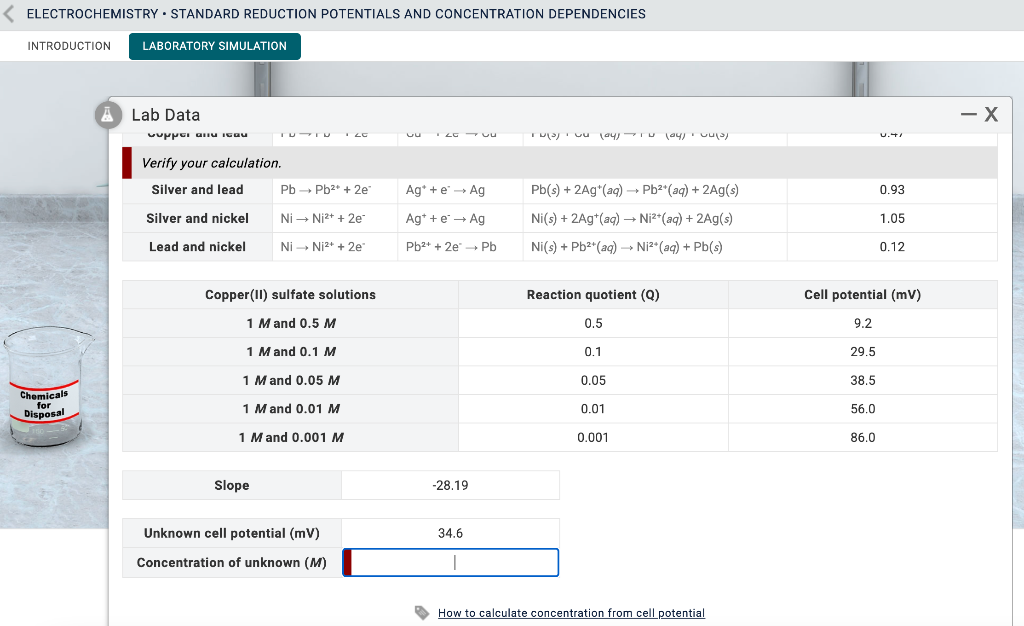Click the 'Lead and nickel' row label

point(197,247)
